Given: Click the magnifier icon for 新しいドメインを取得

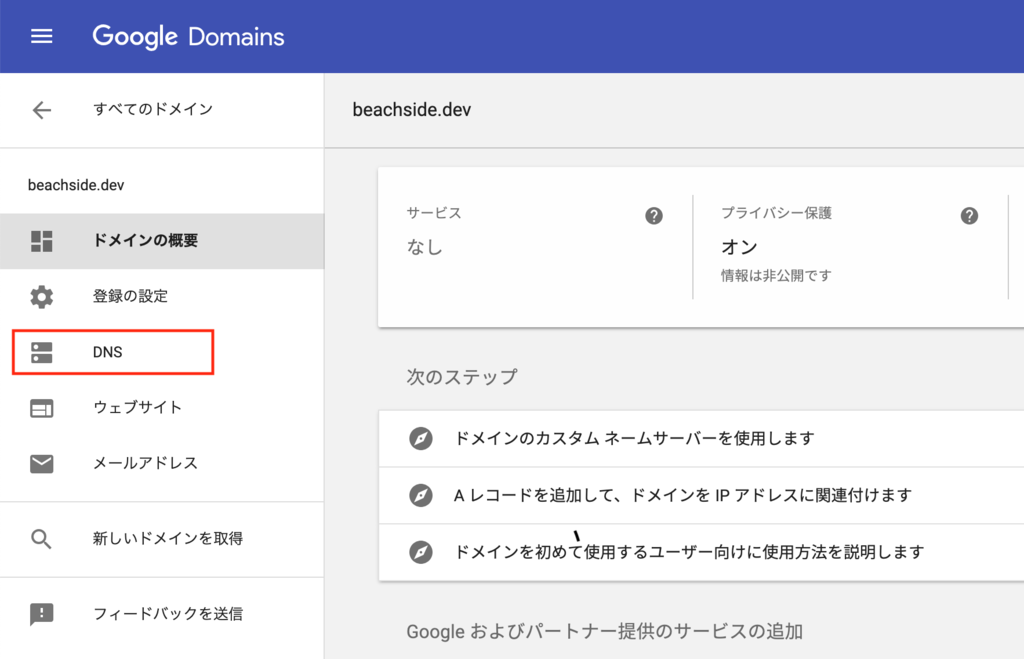Looking at the screenshot, I should 41,539.
